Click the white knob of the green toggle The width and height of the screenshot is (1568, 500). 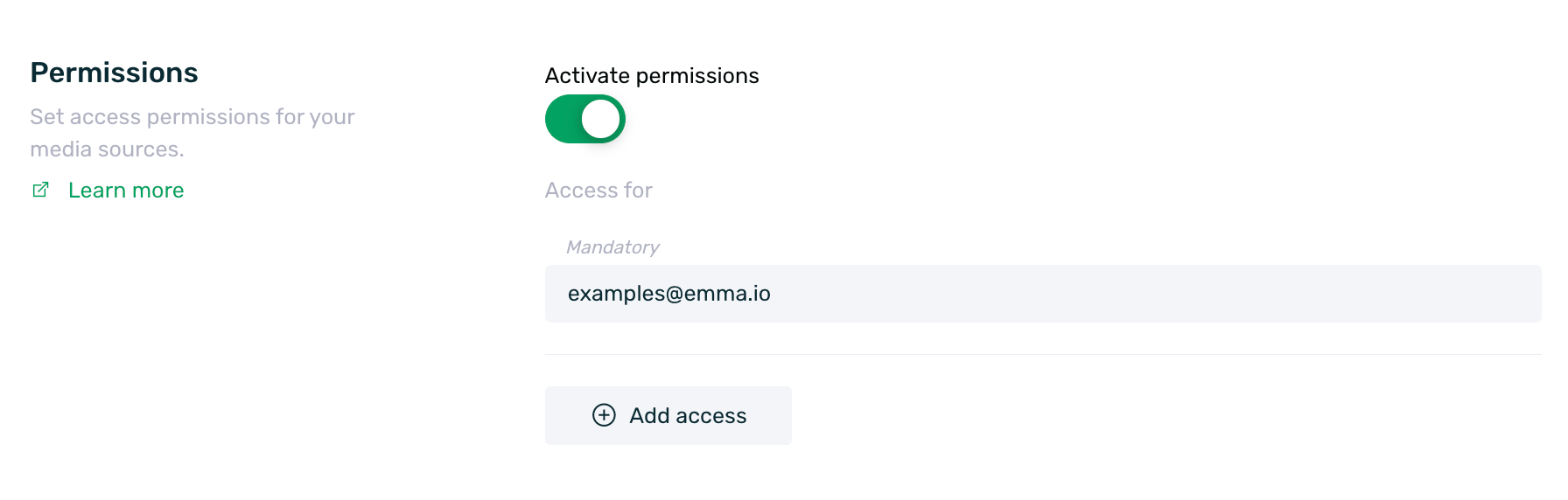[600, 119]
